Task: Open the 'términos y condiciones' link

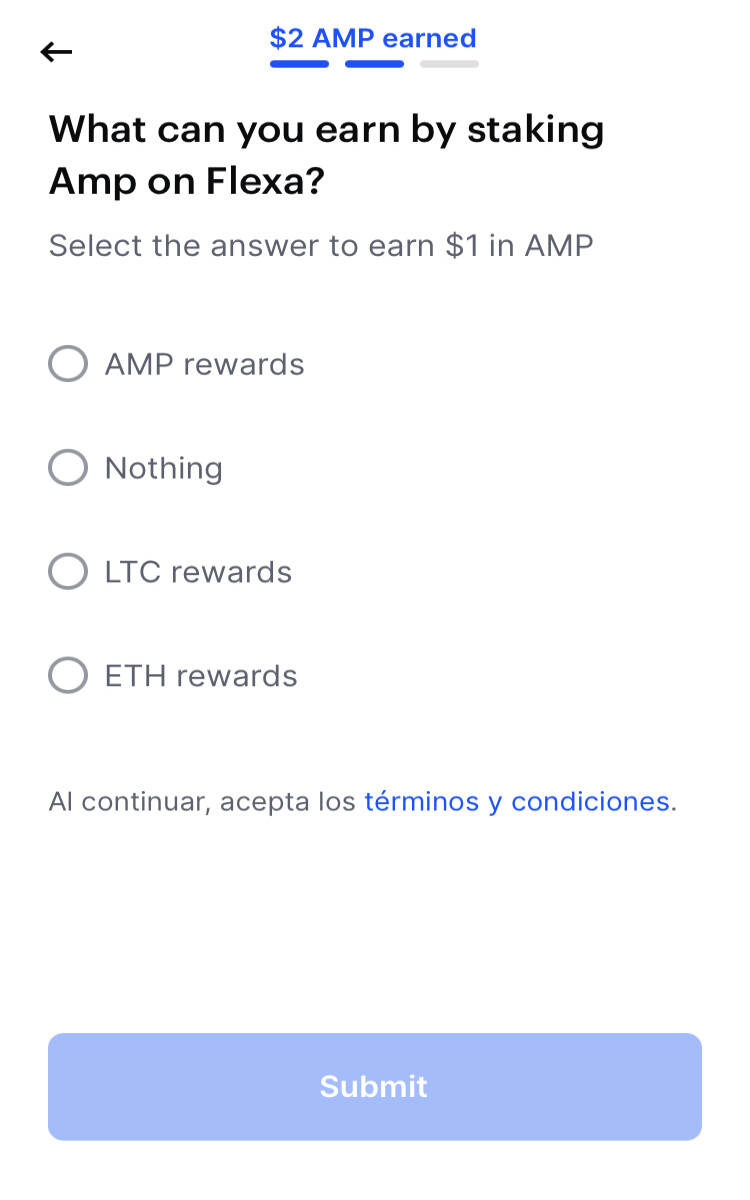Action: pyautogui.click(x=517, y=801)
